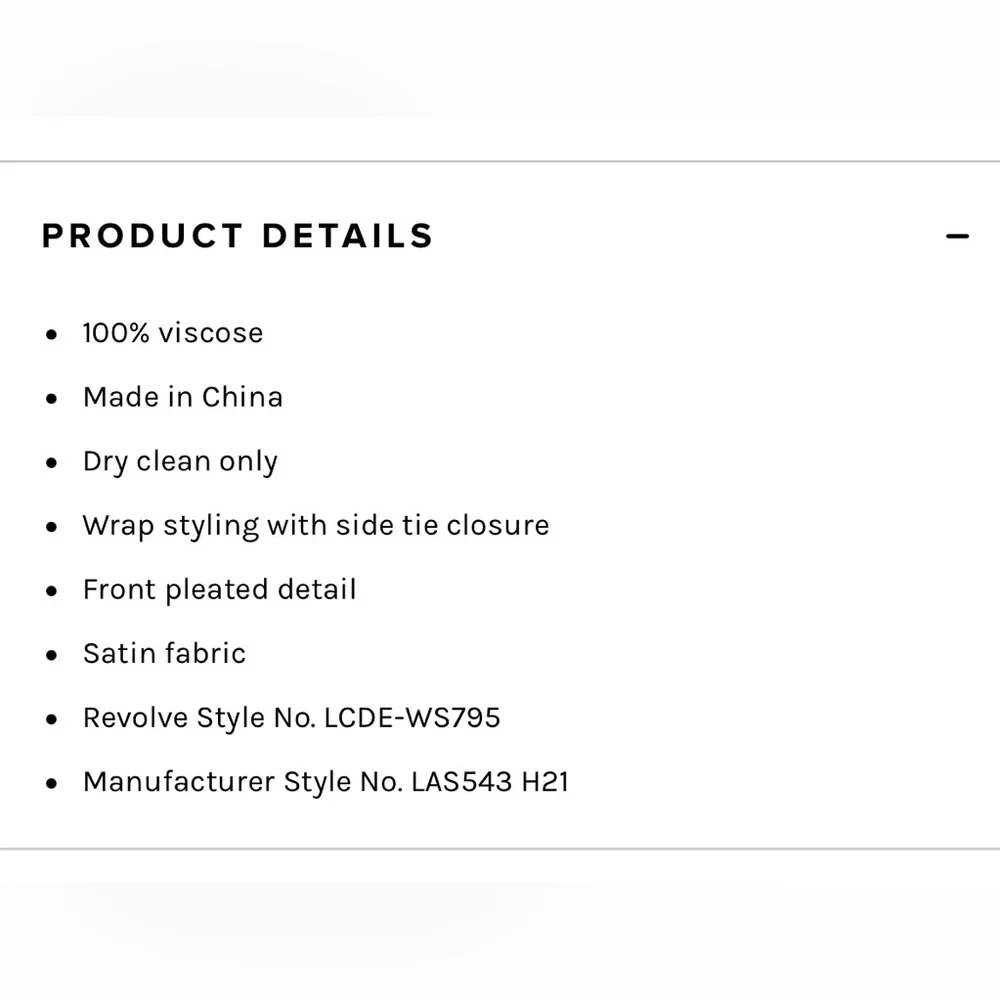Click the bullet beside "Manufacturer Style No."
The image size is (1000, 1000).
point(52,783)
